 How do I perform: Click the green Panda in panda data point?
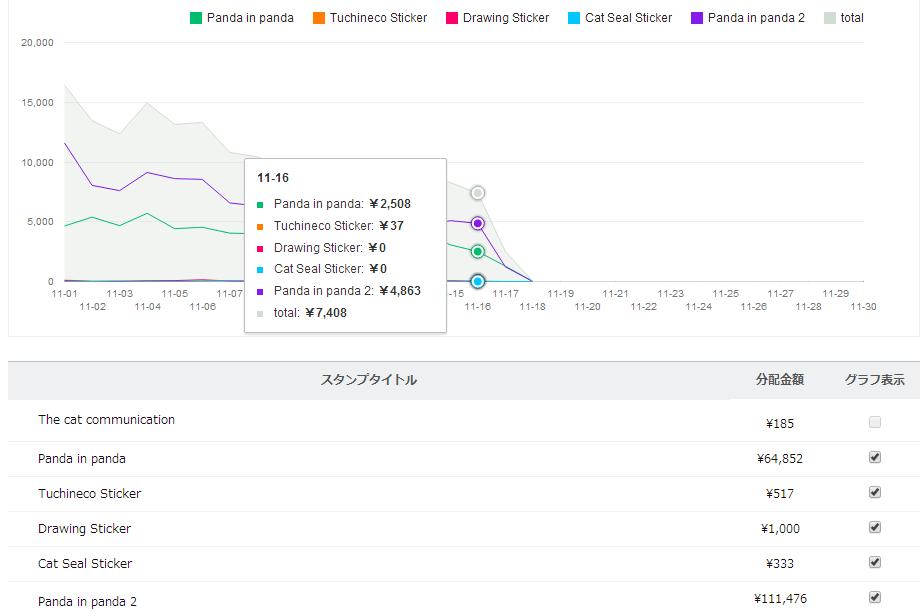pyautogui.click(x=478, y=251)
